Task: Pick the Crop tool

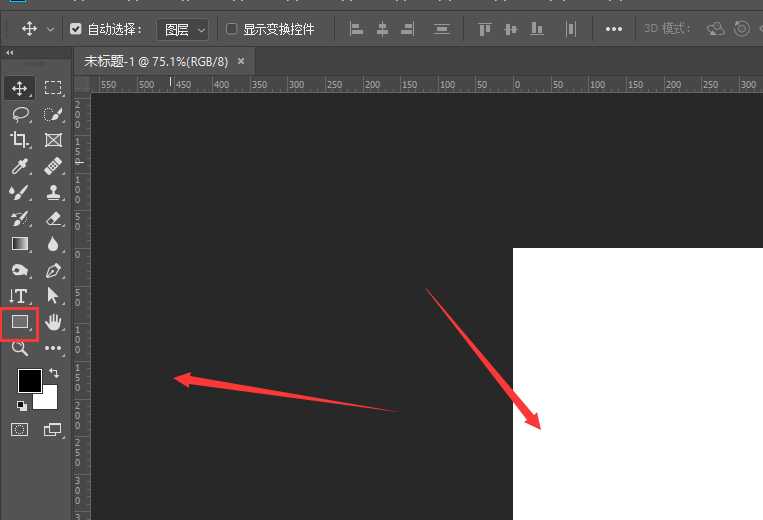Action: pyautogui.click(x=19, y=140)
